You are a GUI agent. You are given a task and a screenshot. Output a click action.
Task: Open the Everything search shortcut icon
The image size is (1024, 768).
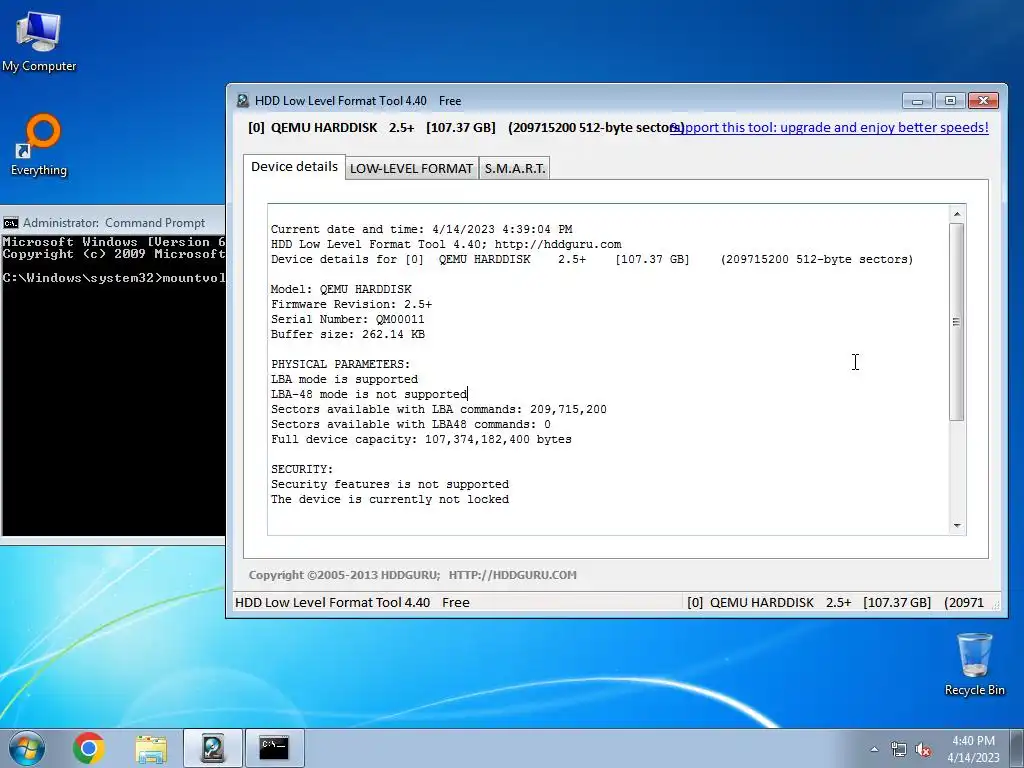39,146
